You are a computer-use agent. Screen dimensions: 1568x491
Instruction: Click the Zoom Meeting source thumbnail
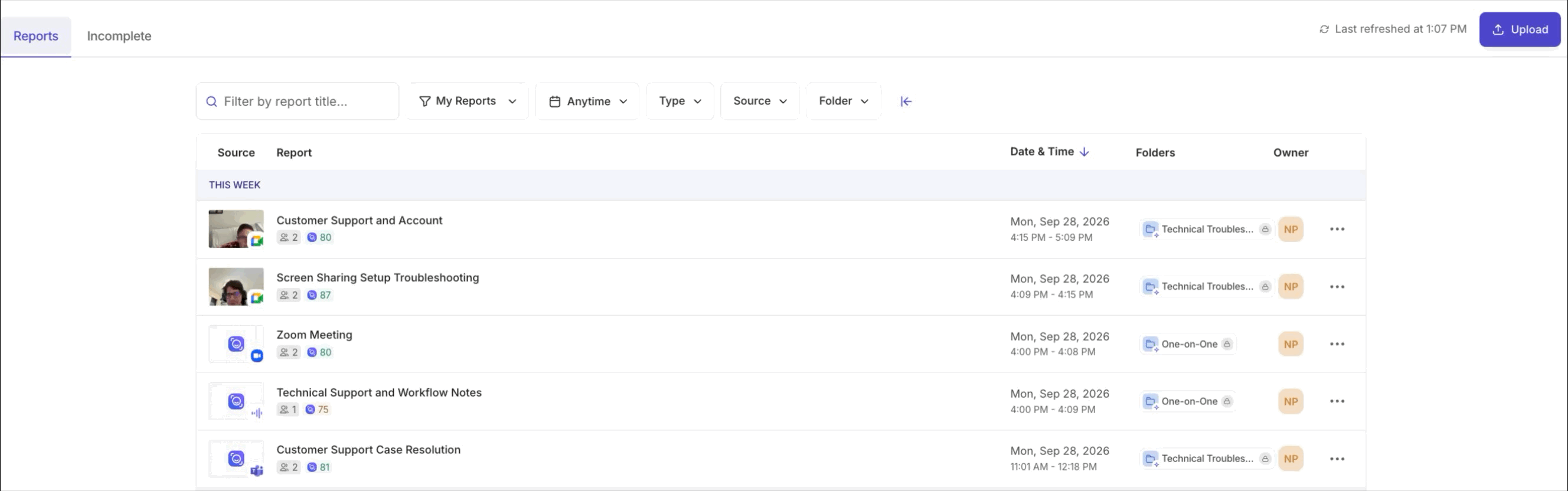point(236,344)
